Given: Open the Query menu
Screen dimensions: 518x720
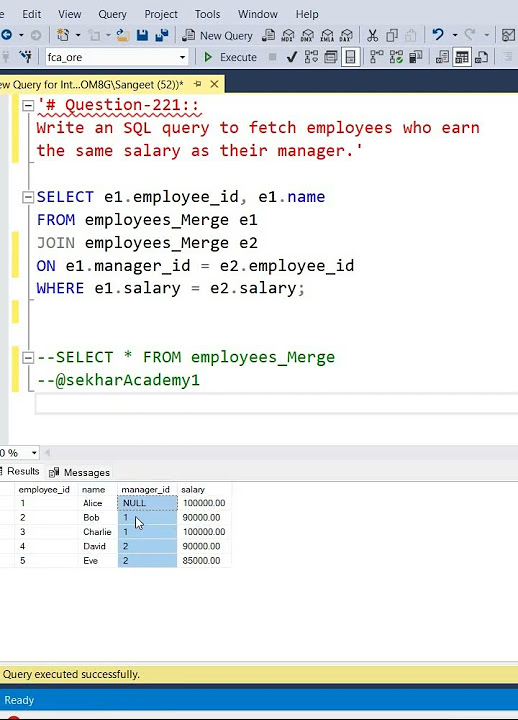Looking at the screenshot, I should [113, 14].
